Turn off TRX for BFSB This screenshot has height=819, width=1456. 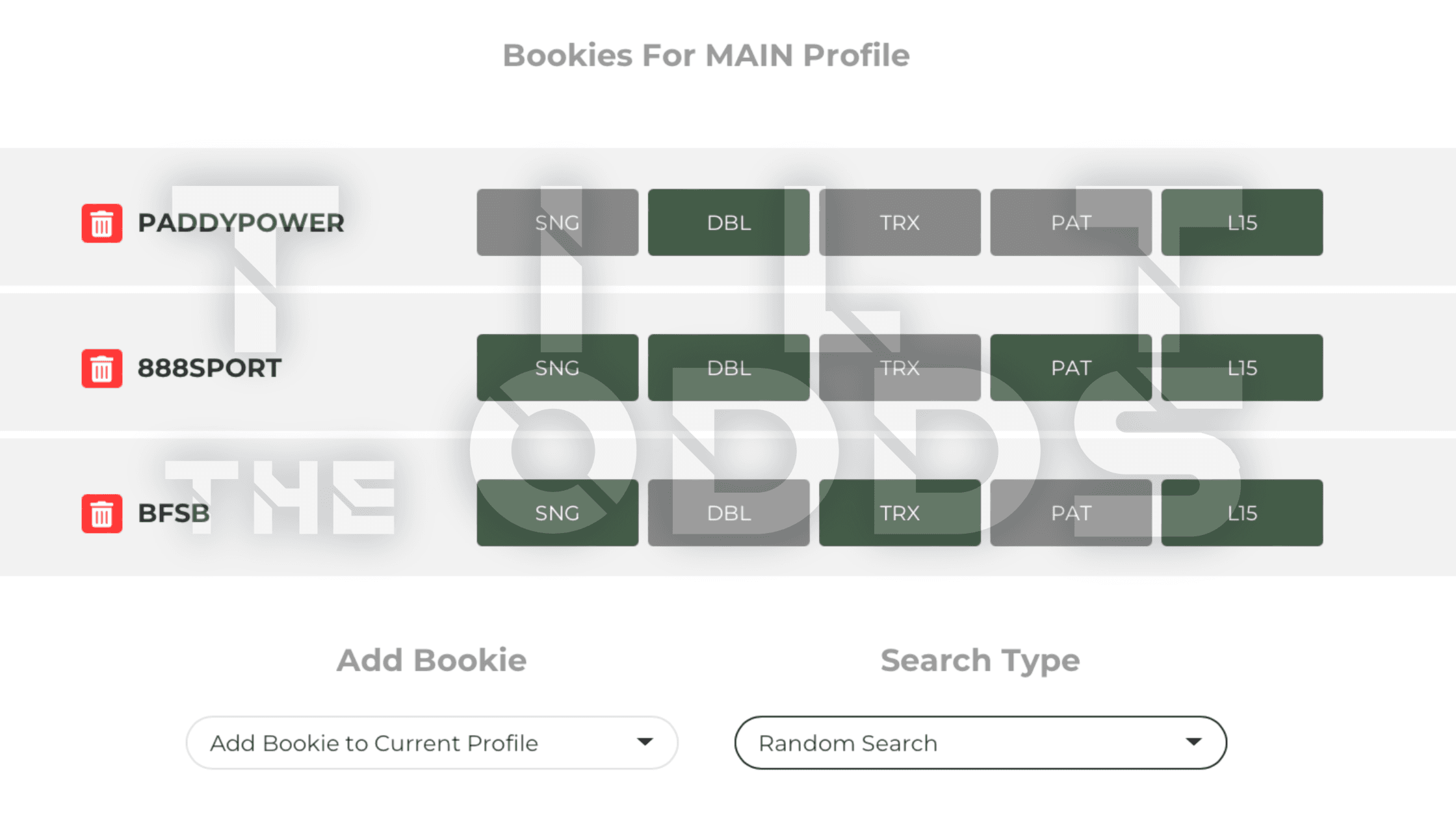click(900, 513)
